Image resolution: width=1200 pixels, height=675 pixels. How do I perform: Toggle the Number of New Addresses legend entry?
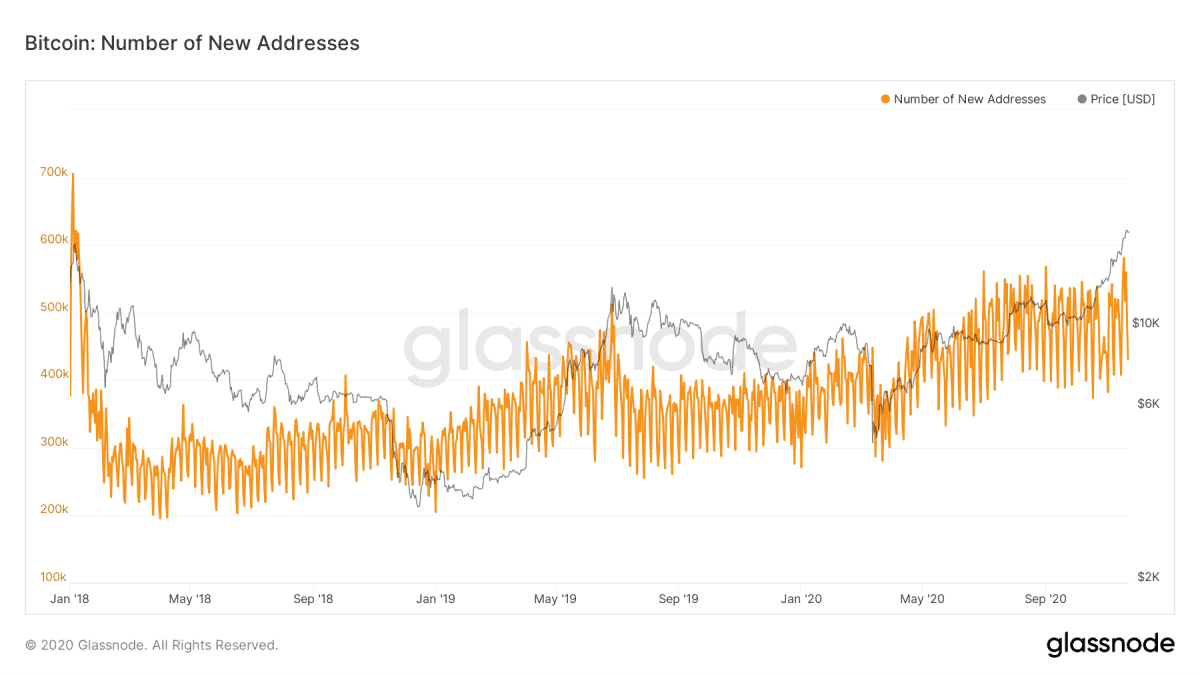pyautogui.click(x=963, y=99)
